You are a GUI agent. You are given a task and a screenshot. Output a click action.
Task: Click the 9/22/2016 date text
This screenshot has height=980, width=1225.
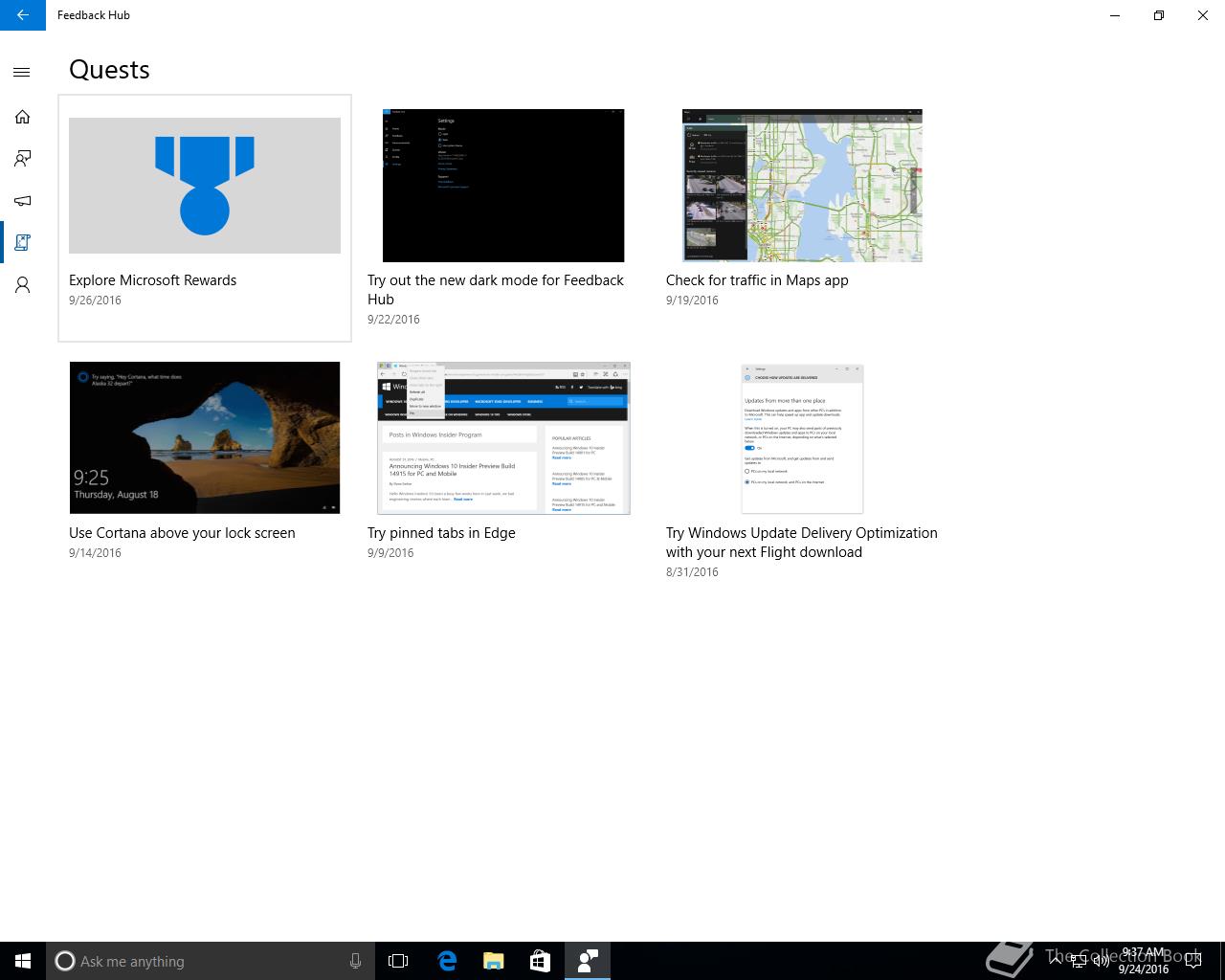click(x=393, y=320)
